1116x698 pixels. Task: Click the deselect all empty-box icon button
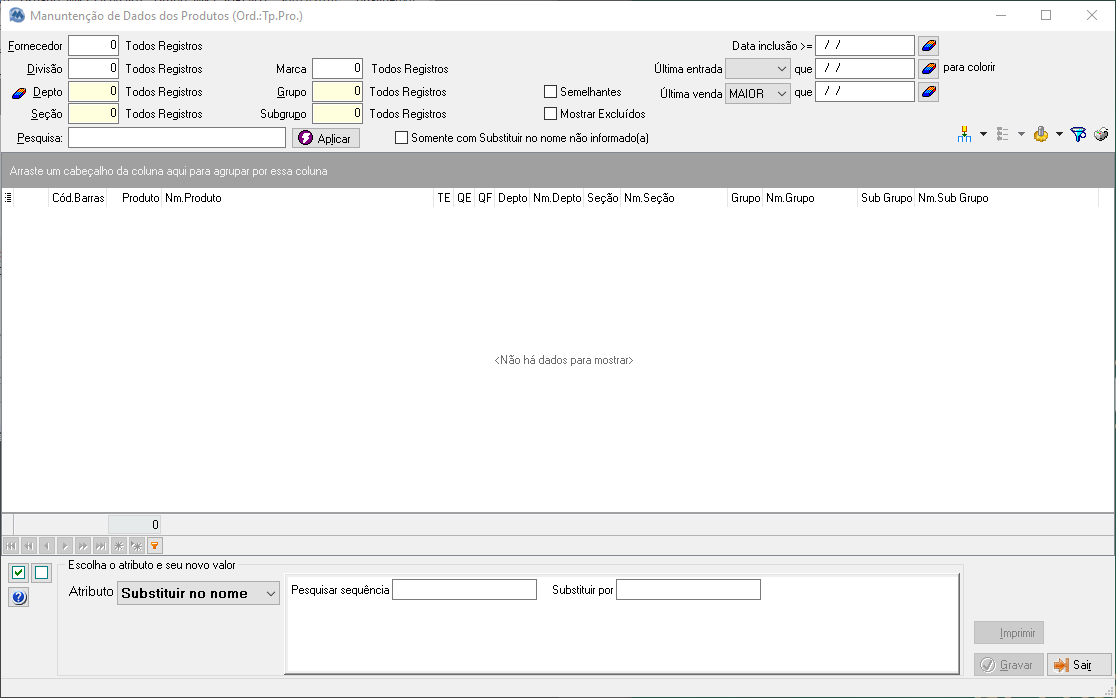coord(42,572)
